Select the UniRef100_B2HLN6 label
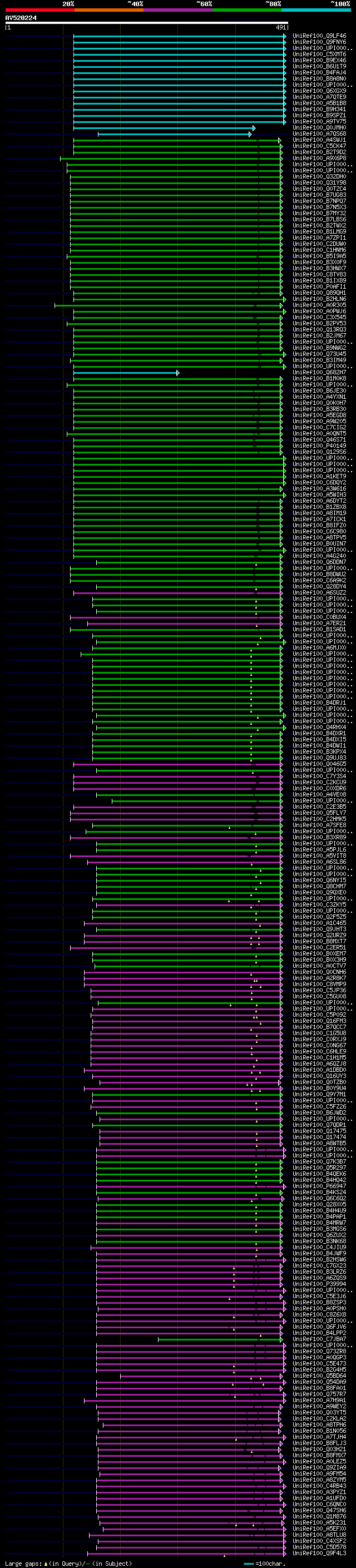This screenshot has height=1568, width=356. (319, 299)
